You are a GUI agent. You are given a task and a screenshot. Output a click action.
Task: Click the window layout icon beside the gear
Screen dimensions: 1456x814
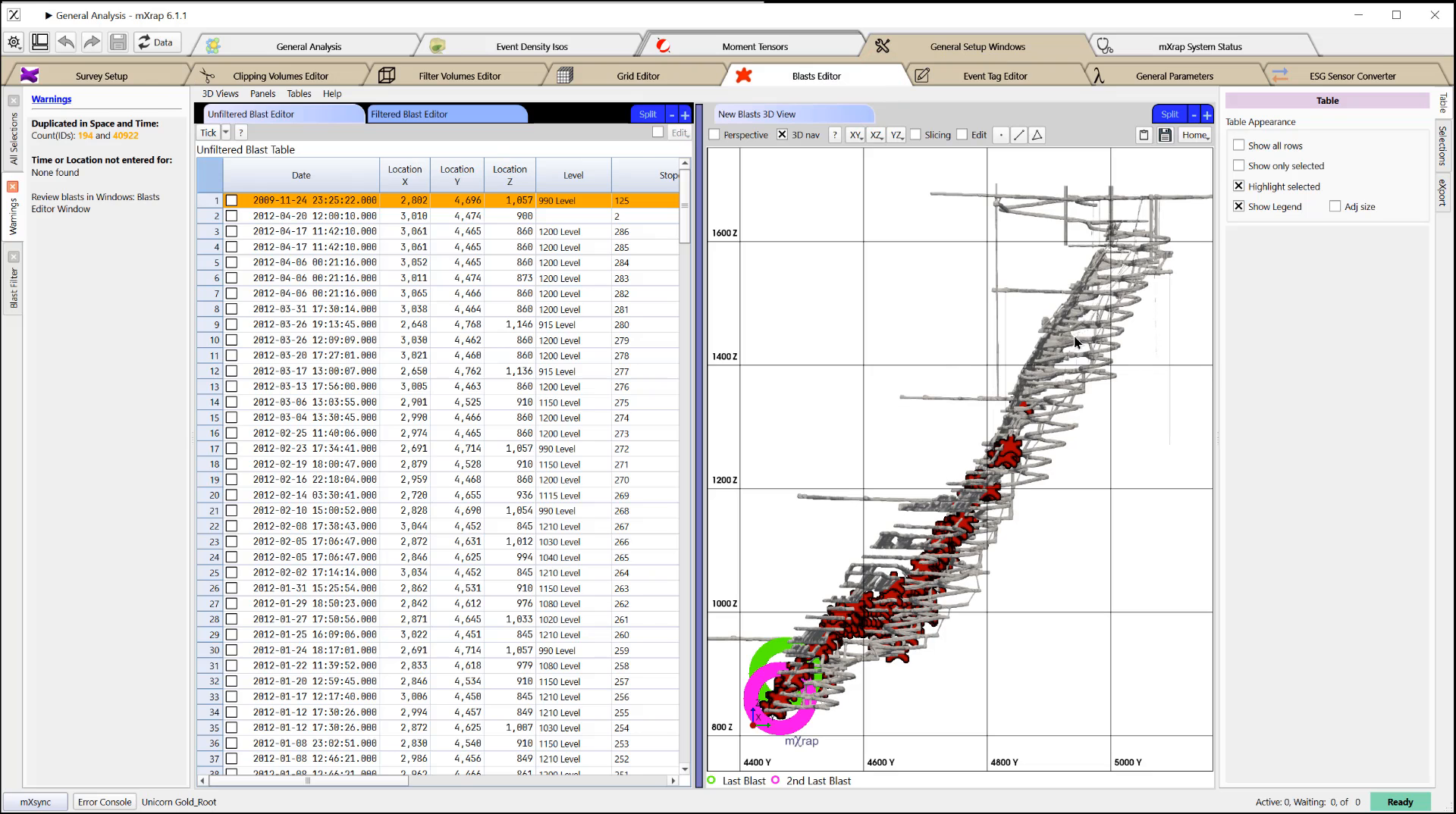coord(40,42)
